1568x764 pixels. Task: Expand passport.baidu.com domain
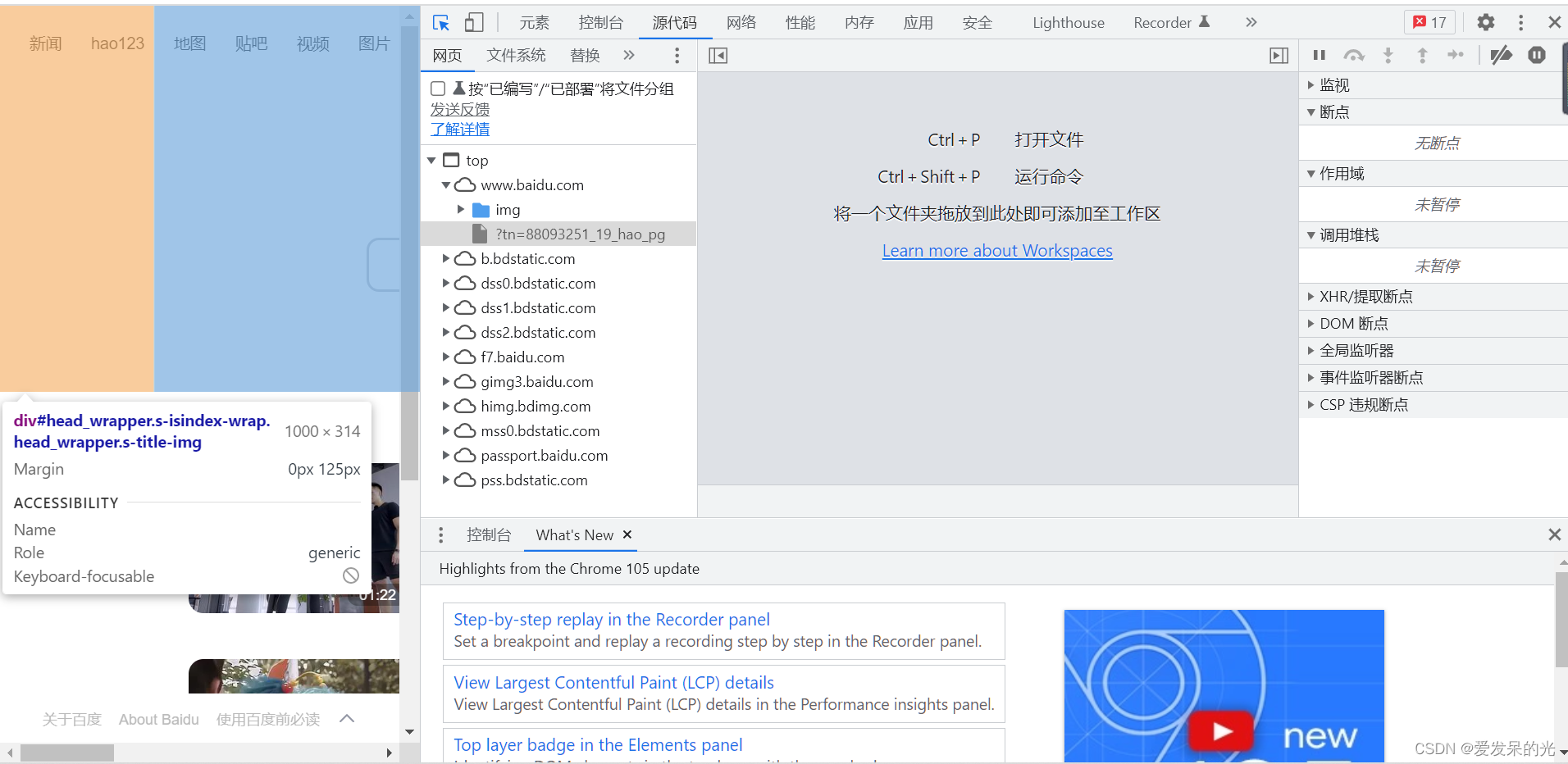tap(446, 456)
